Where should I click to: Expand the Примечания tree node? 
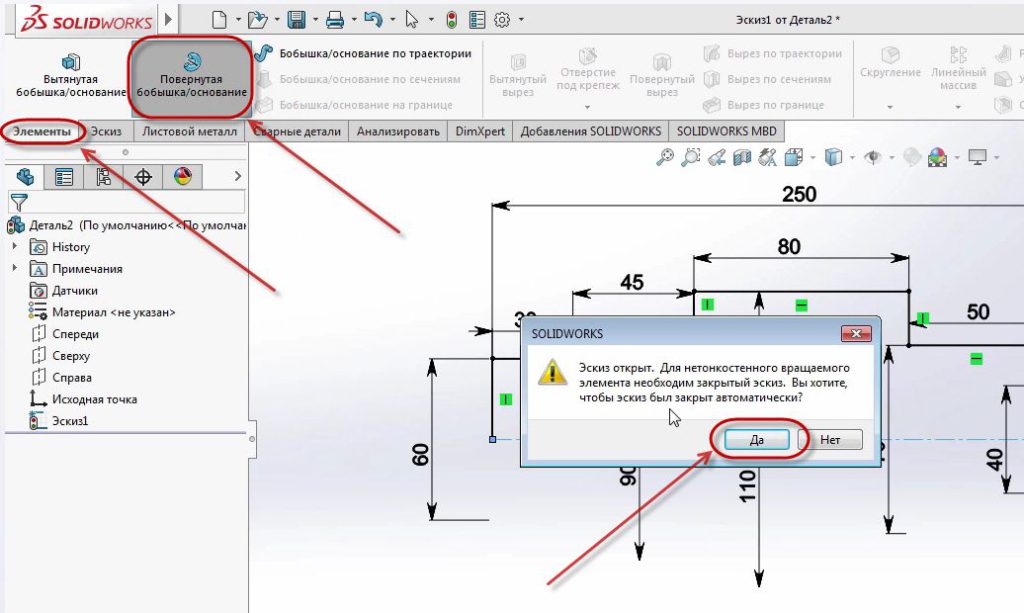point(15,268)
